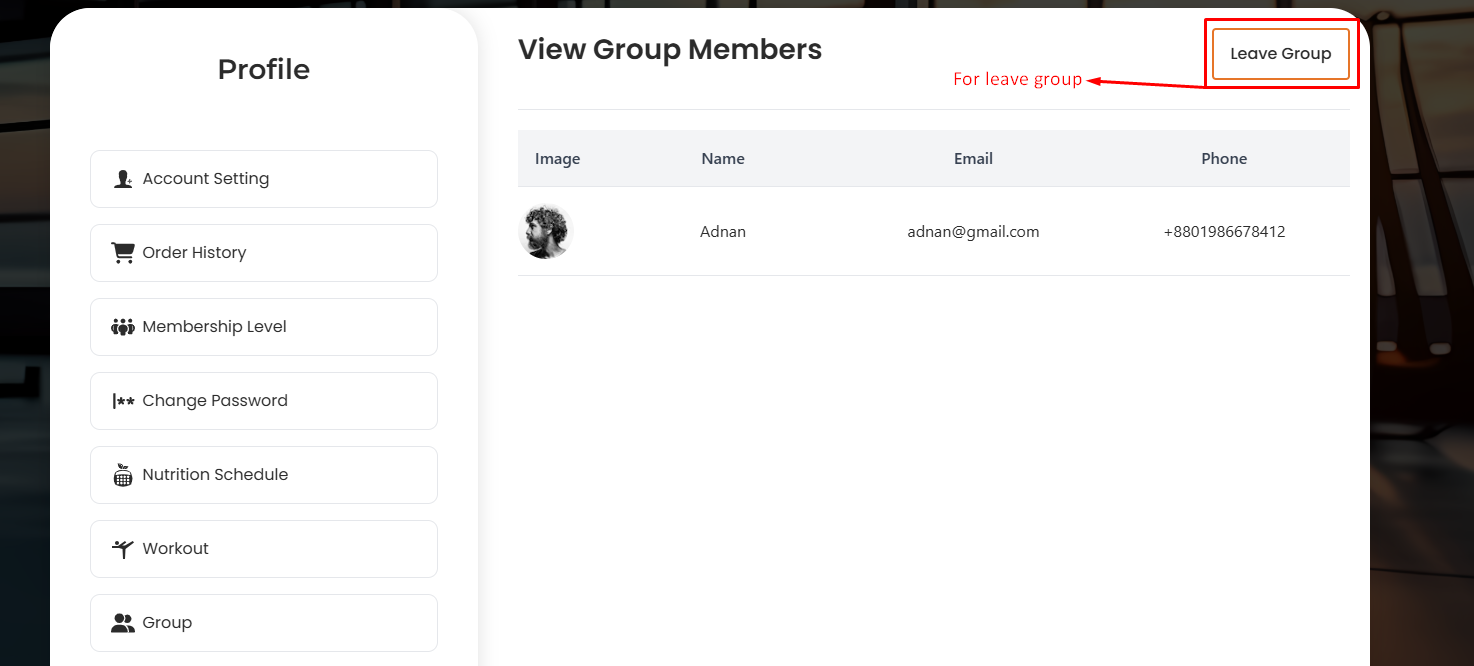
Task: Click the shopping cart icon beside Order History
Action: pyautogui.click(x=122, y=252)
